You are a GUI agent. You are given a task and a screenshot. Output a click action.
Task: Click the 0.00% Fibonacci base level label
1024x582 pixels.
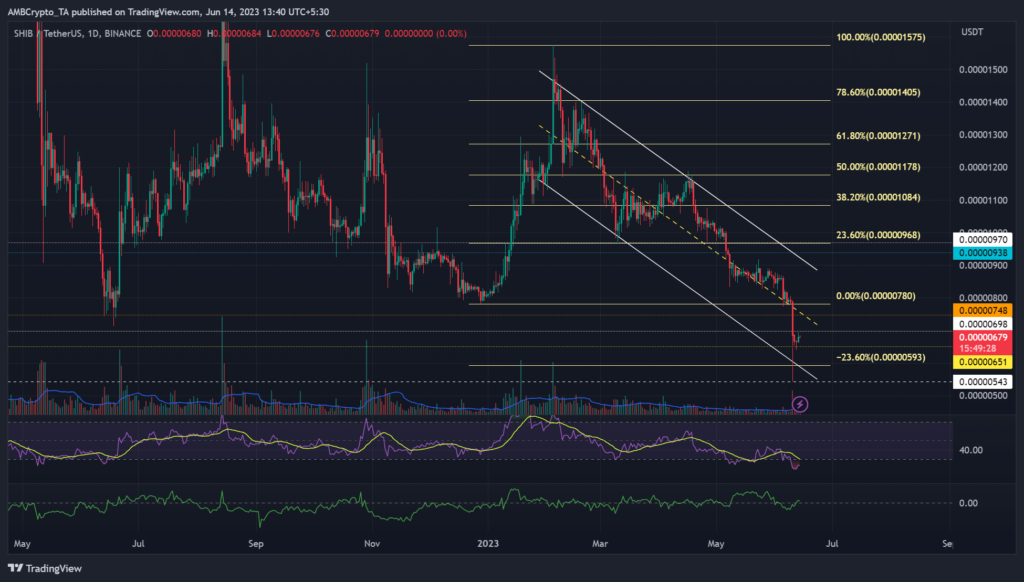[873, 296]
